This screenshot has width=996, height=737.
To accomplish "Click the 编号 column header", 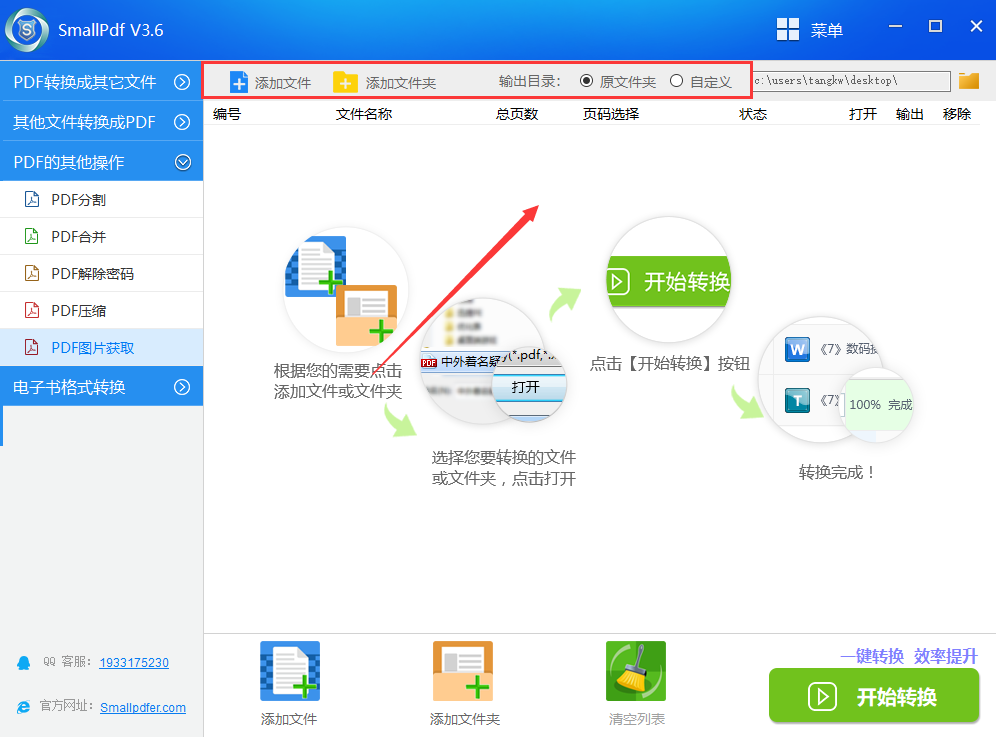I will click(227, 114).
